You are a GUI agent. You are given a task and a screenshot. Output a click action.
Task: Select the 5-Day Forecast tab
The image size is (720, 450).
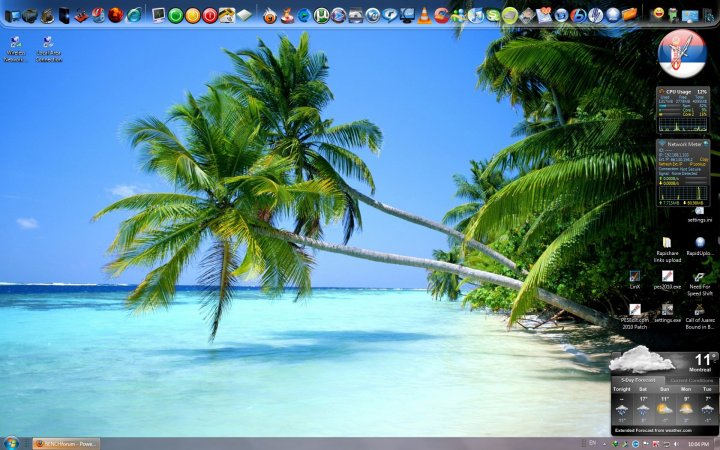[638, 381]
